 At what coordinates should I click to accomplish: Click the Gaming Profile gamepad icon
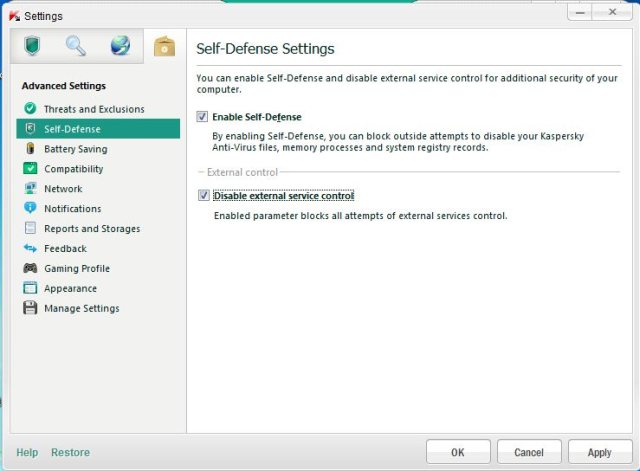point(30,269)
